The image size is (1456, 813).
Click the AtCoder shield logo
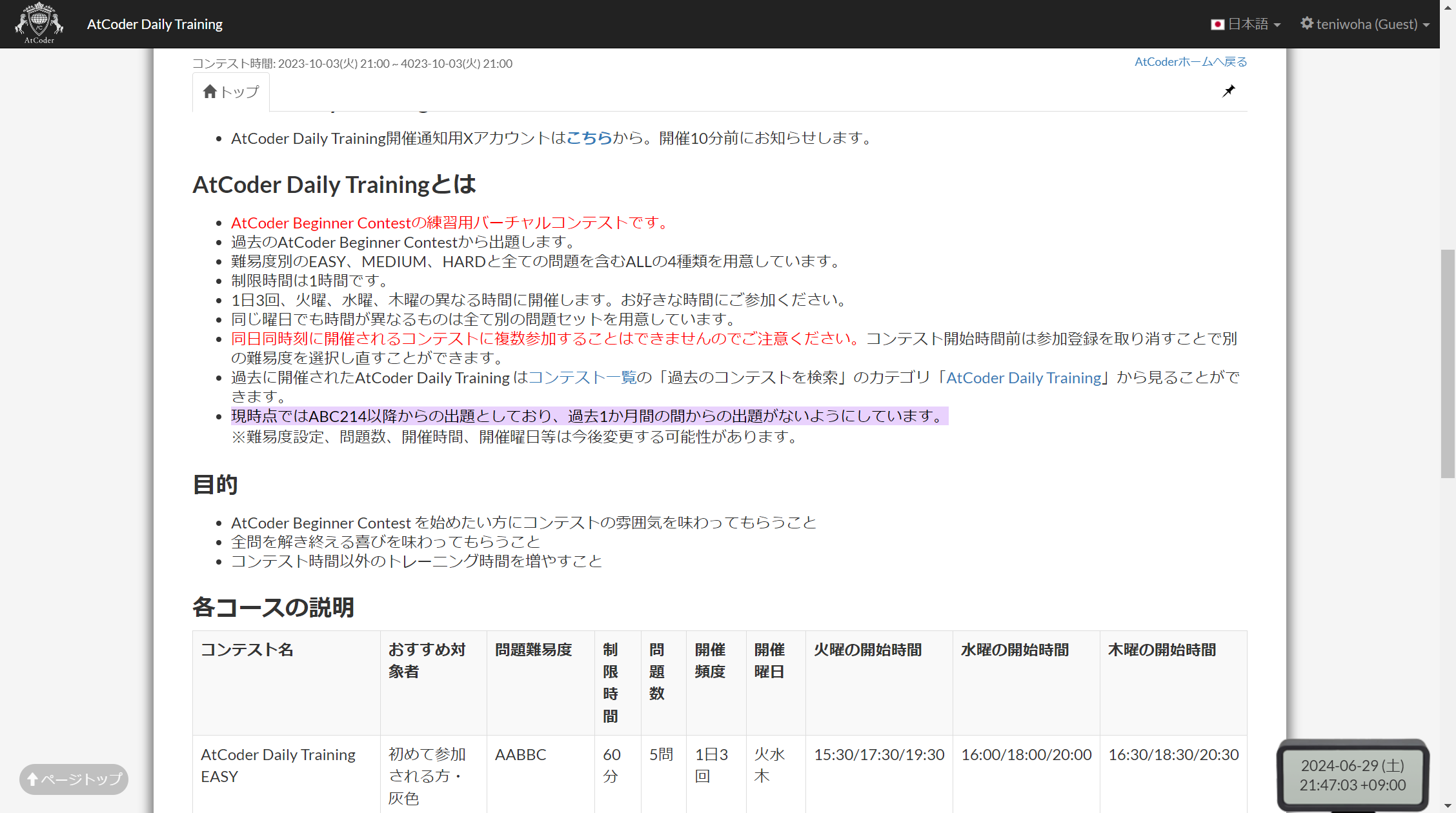(39, 23)
